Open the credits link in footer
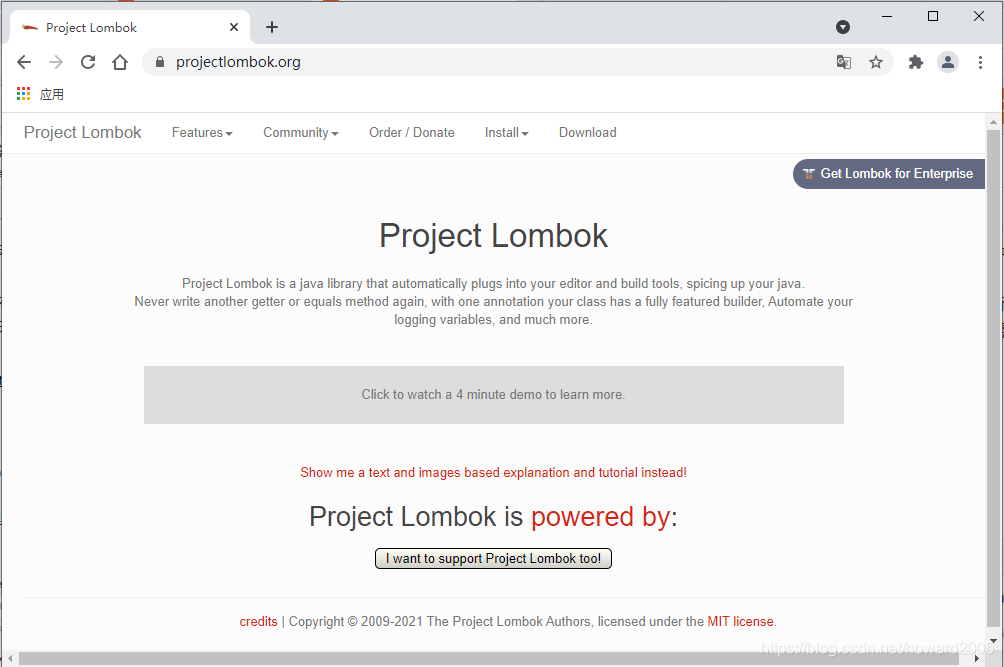The width and height of the screenshot is (1004, 667). (259, 622)
